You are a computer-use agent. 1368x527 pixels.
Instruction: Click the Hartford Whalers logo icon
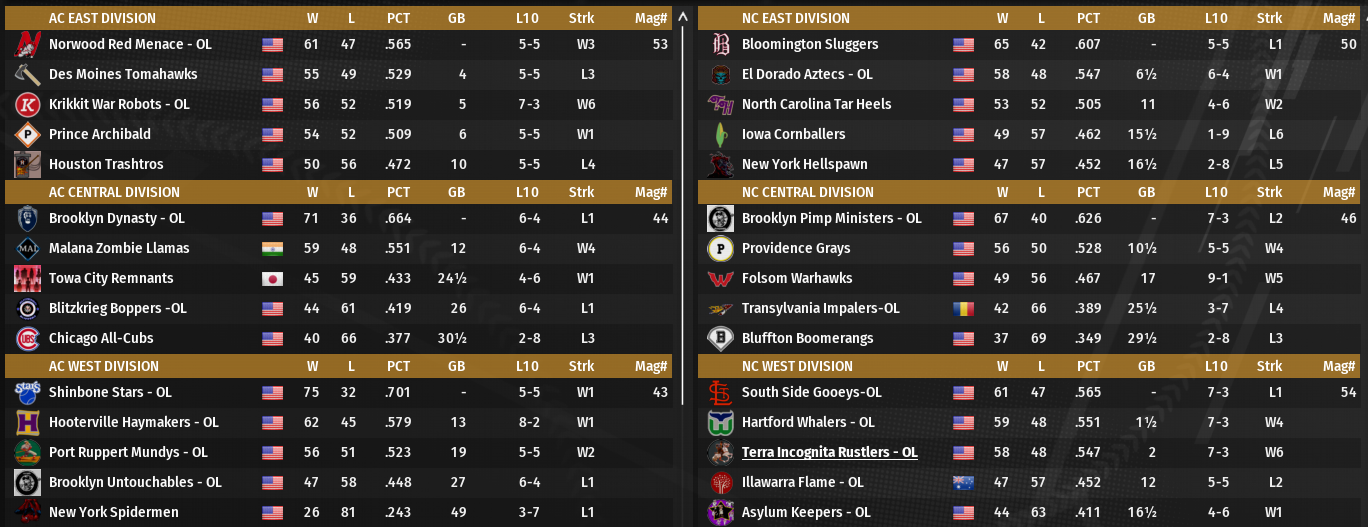point(720,422)
